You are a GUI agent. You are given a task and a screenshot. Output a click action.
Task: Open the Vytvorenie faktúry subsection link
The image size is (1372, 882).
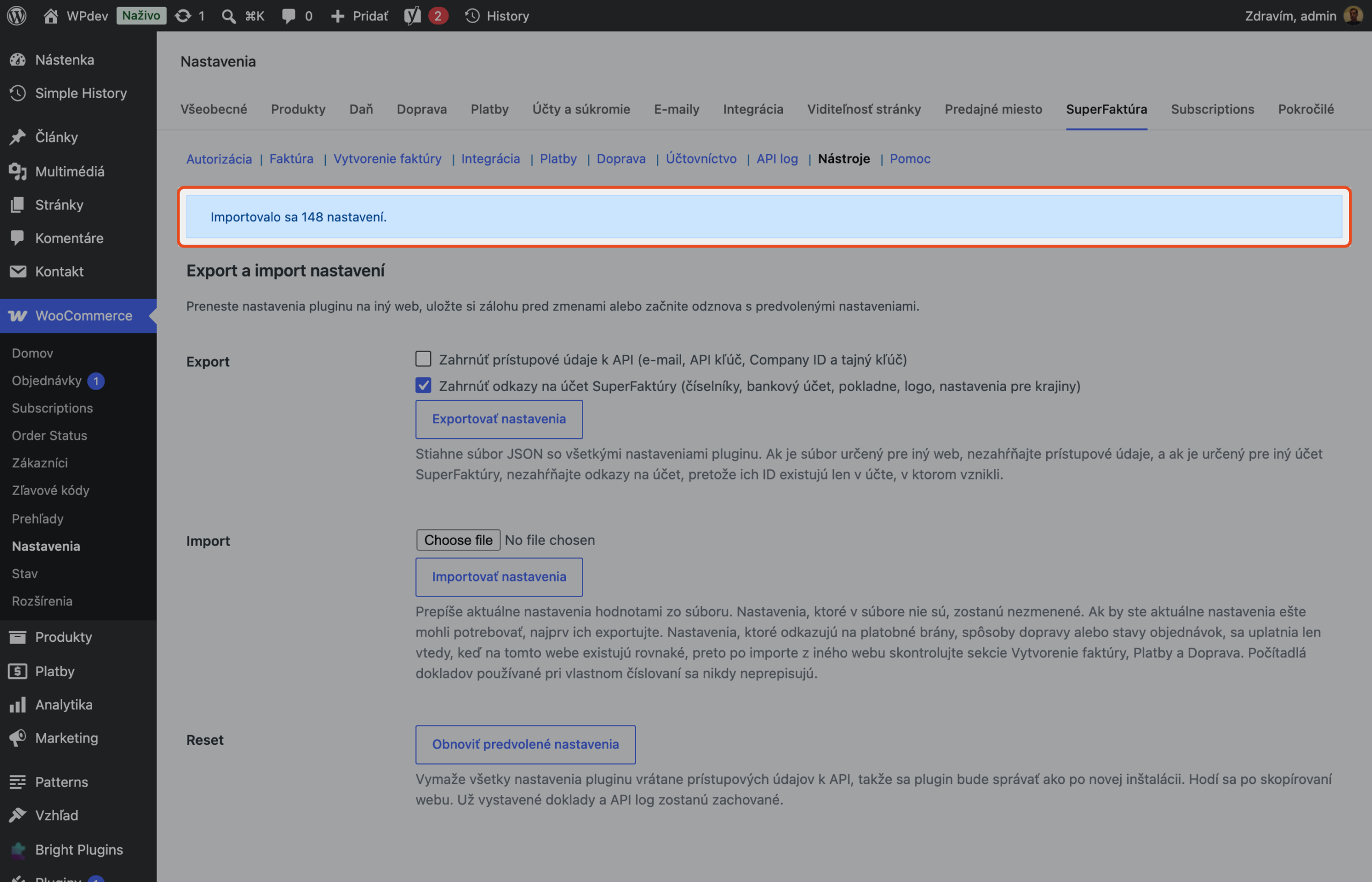387,159
